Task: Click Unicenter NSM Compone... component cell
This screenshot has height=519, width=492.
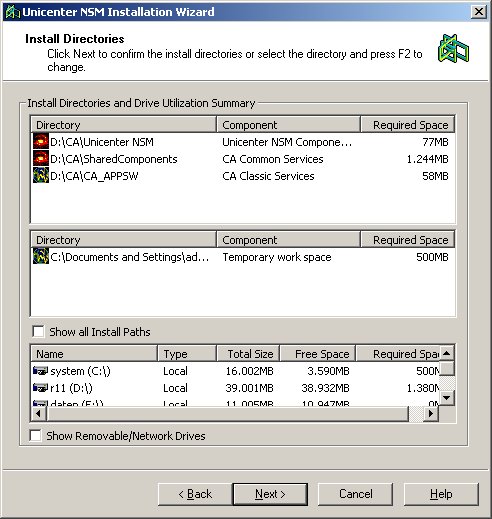Action: 287,142
